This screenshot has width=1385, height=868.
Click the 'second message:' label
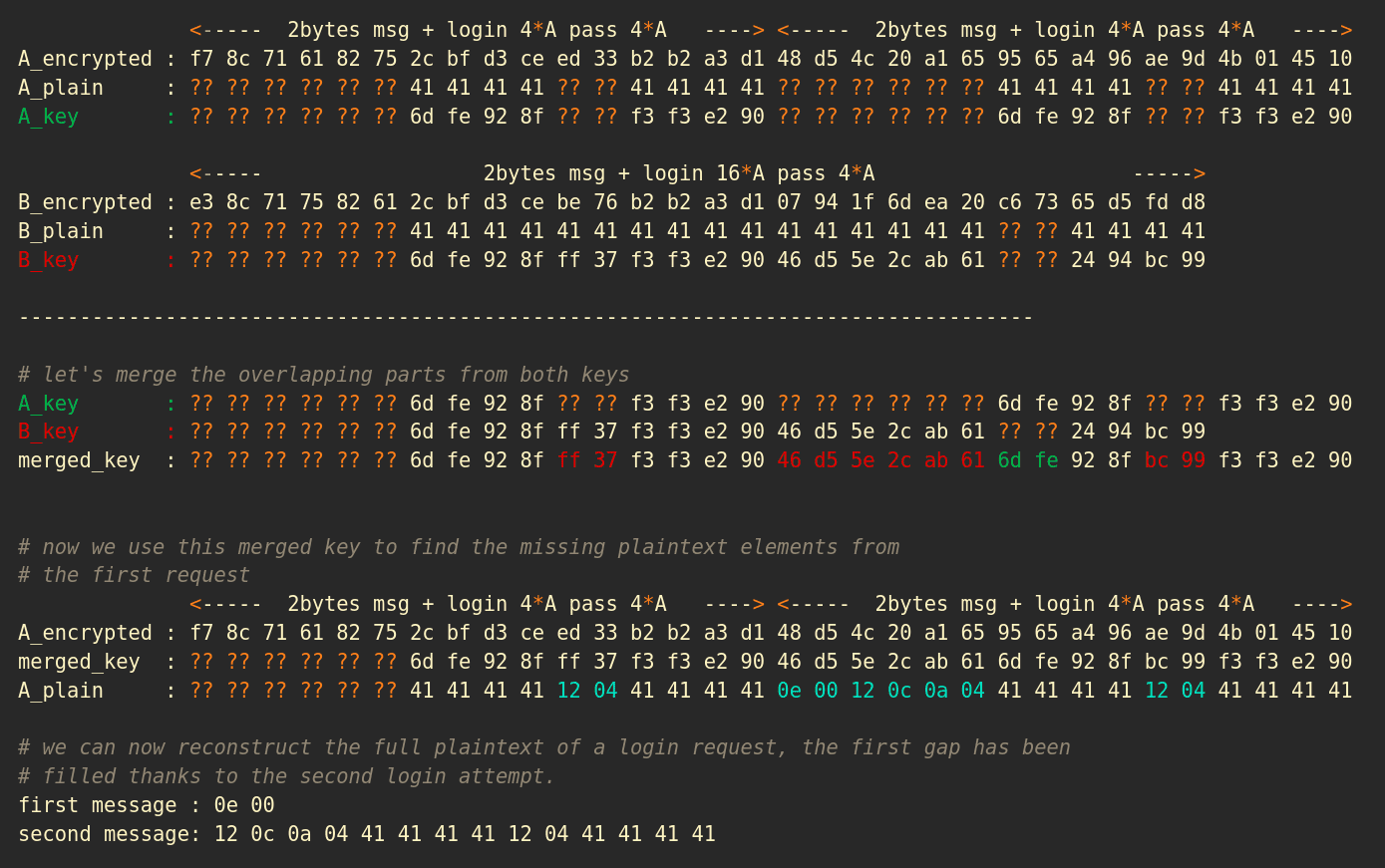click(110, 834)
